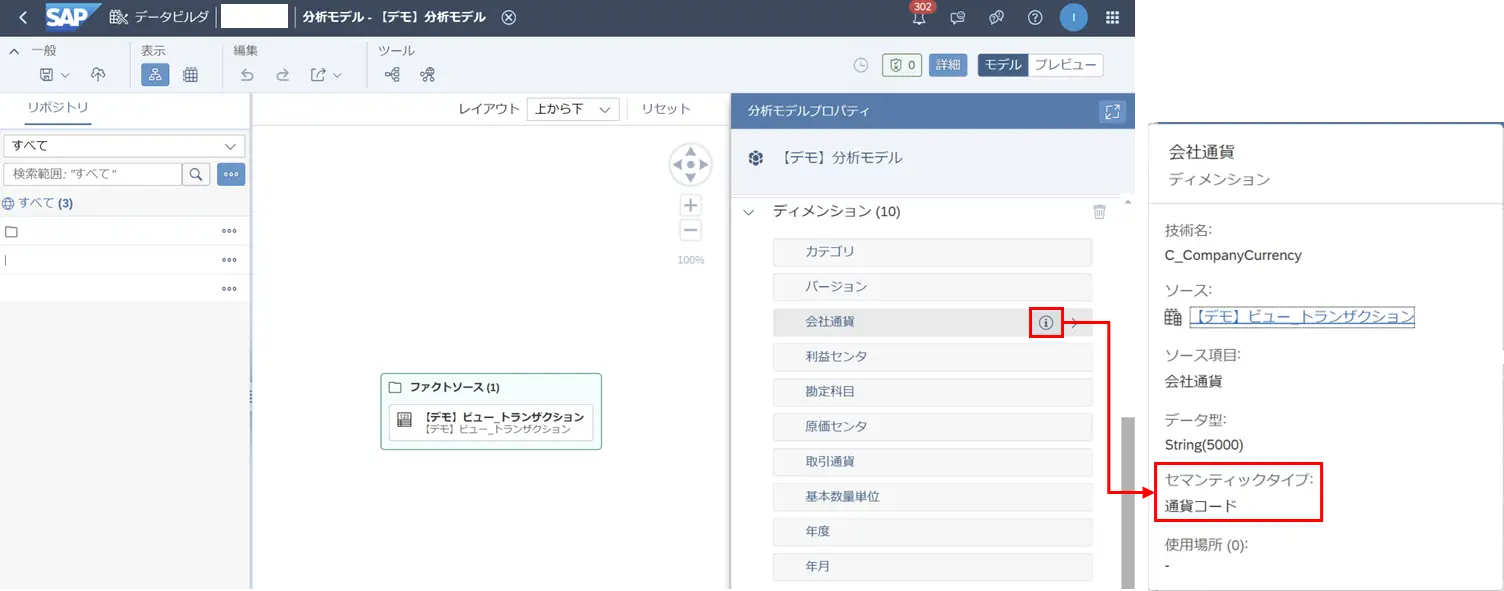Open more menu of second repository row

(229, 260)
